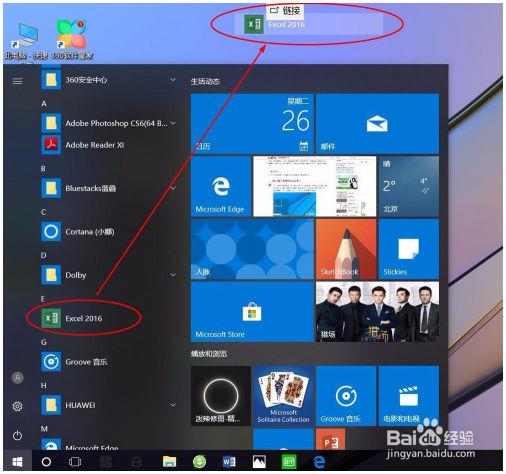Open Excel 2016 from the app list
This screenshot has height=474, width=506.
(108, 318)
